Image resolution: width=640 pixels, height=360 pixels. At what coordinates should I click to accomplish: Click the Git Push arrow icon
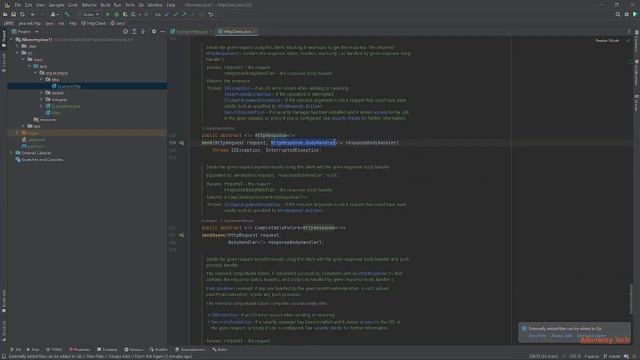(x=184, y=14)
